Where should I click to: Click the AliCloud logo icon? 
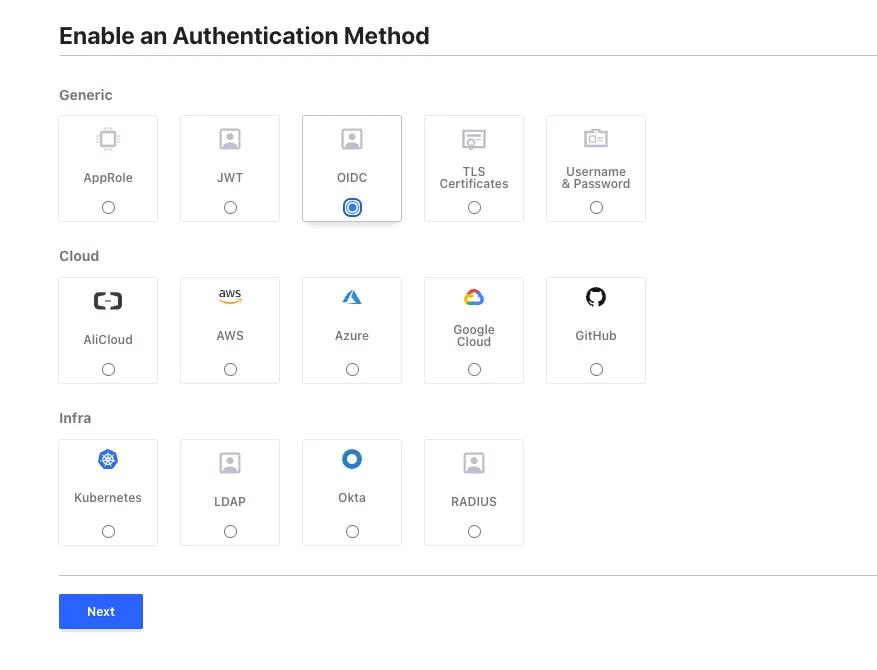tap(108, 301)
